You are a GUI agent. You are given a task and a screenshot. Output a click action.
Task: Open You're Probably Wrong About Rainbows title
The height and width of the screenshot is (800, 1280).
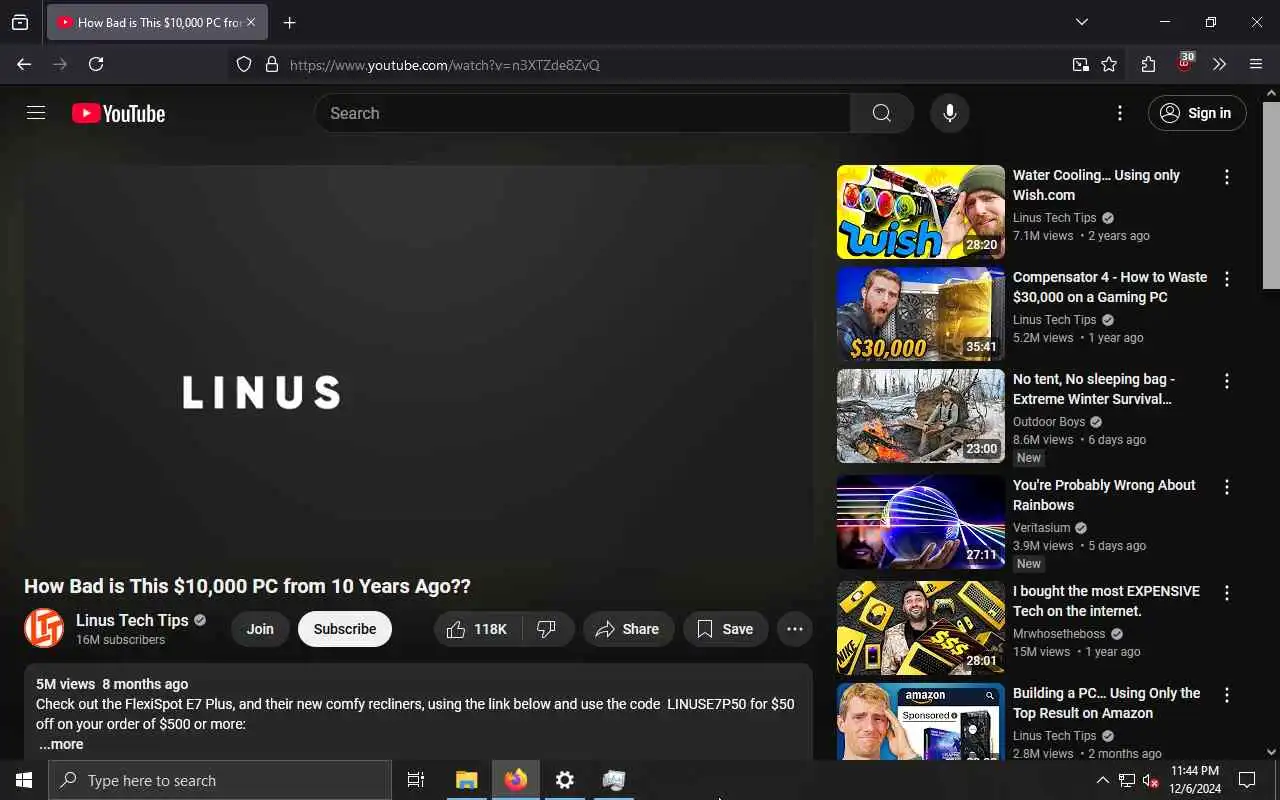tap(1104, 495)
